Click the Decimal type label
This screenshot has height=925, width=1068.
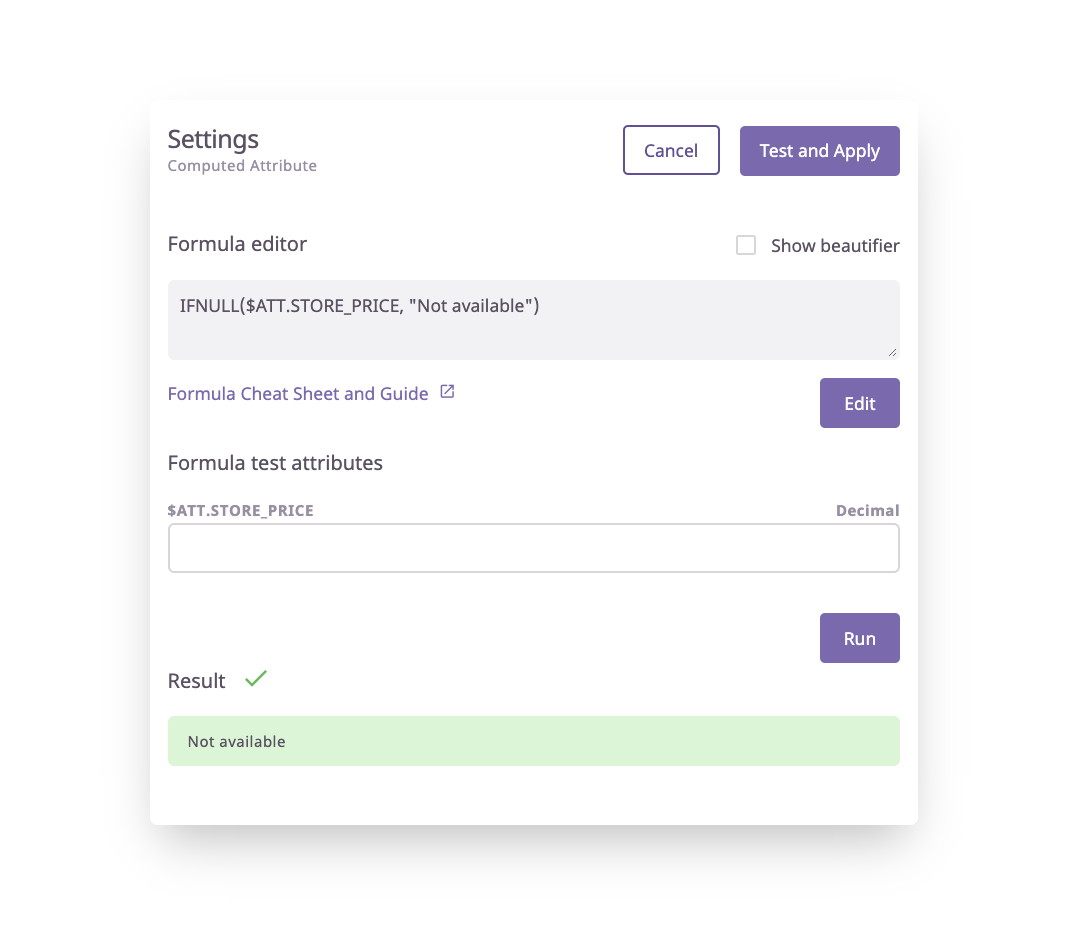click(x=868, y=511)
